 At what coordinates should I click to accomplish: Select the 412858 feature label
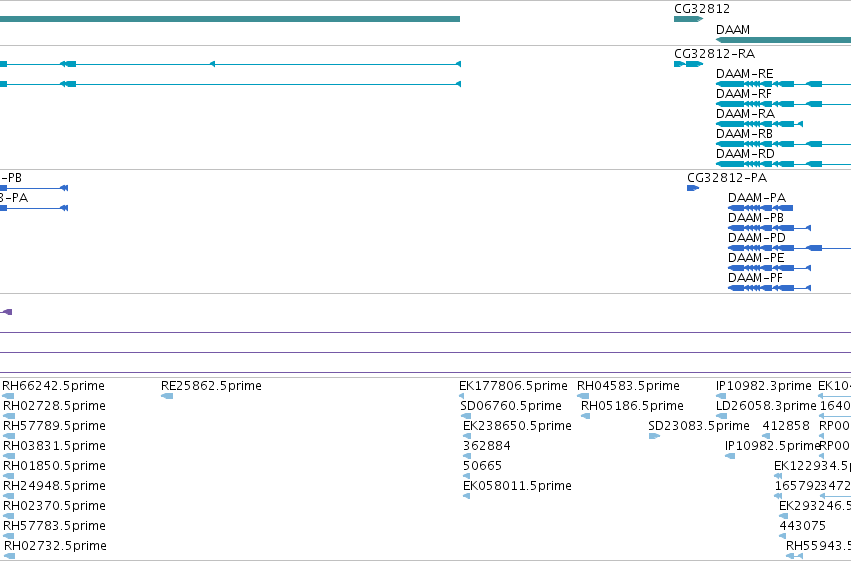pos(786,426)
